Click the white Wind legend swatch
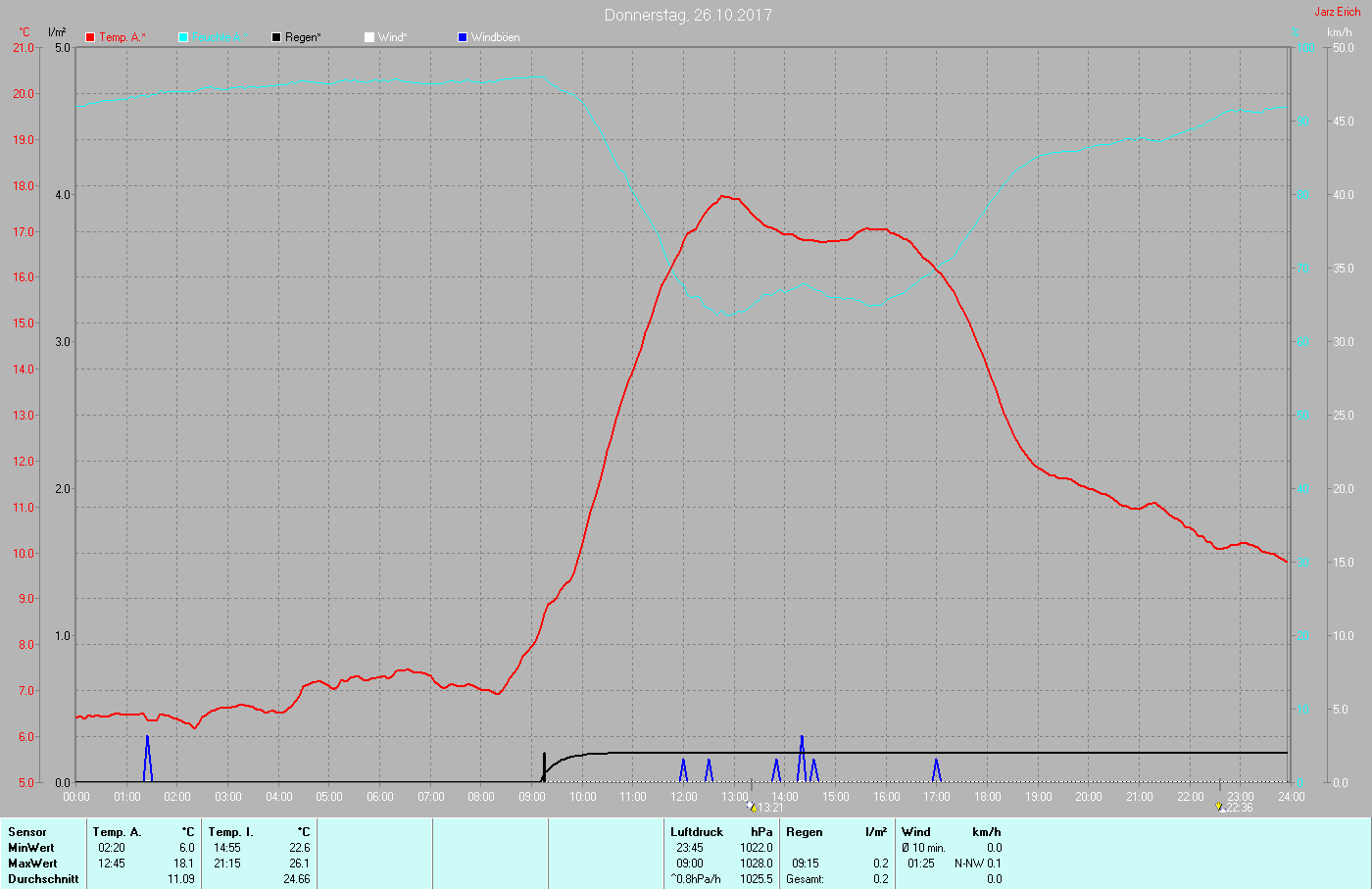The image size is (1372, 889). click(x=369, y=37)
